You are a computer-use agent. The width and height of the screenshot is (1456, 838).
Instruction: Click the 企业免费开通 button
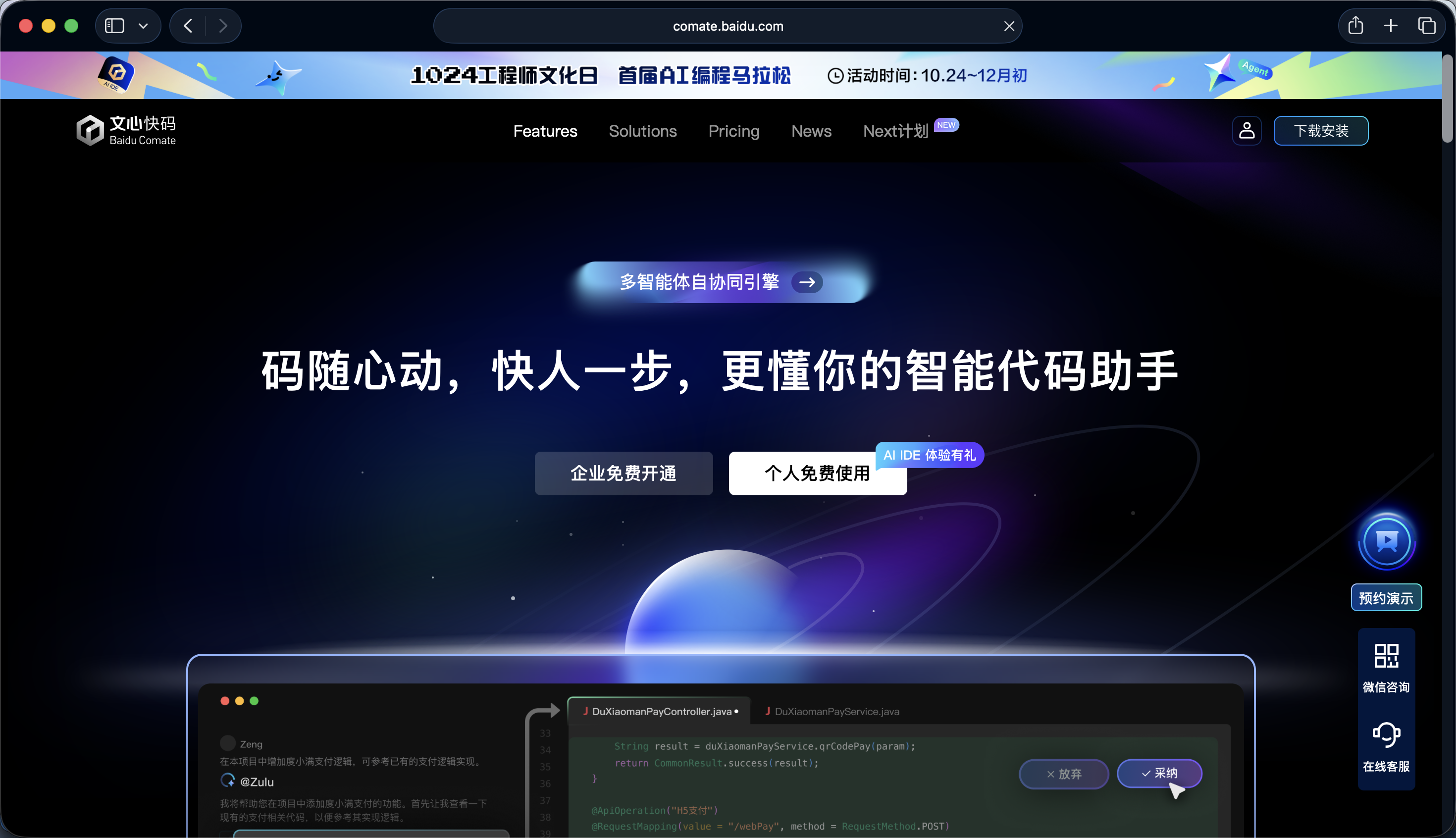click(624, 473)
